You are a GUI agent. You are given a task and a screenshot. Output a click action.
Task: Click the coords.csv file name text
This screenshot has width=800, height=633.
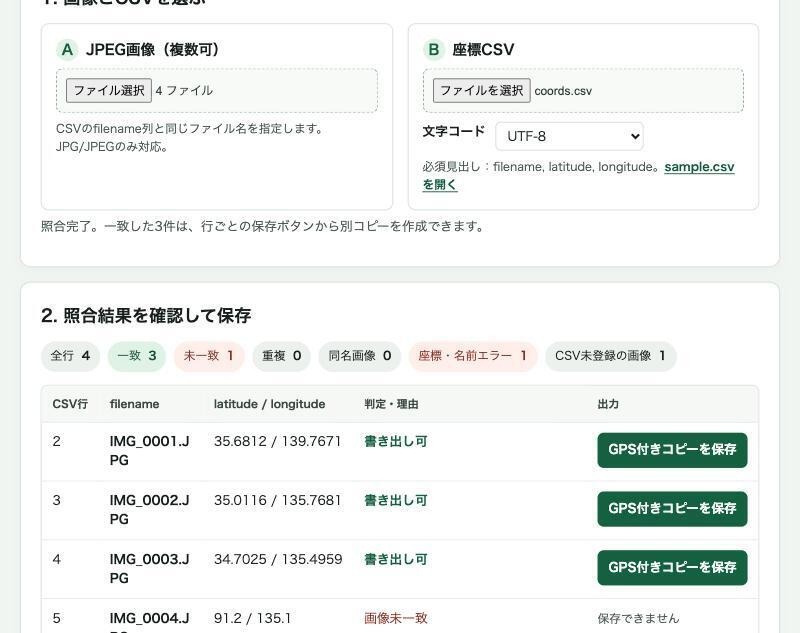pyautogui.click(x=563, y=91)
